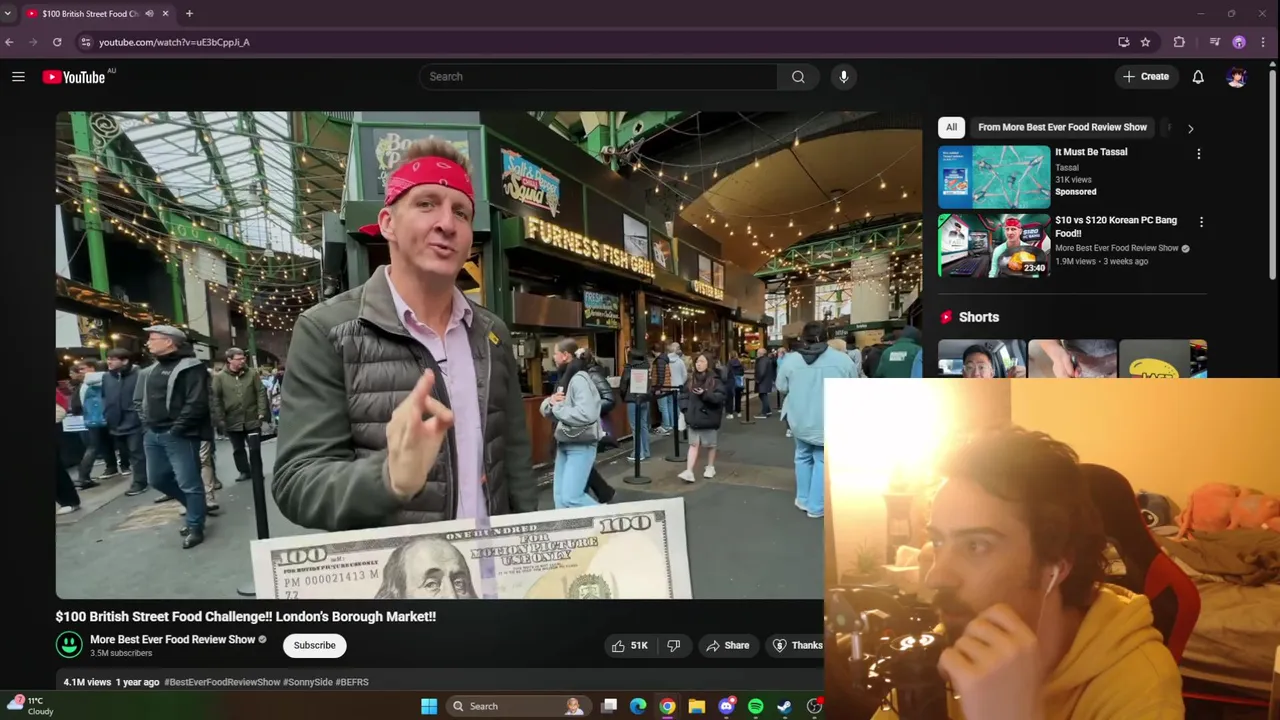Open Spotify from the taskbar
Screen dimensions: 1280x720
(x=755, y=706)
